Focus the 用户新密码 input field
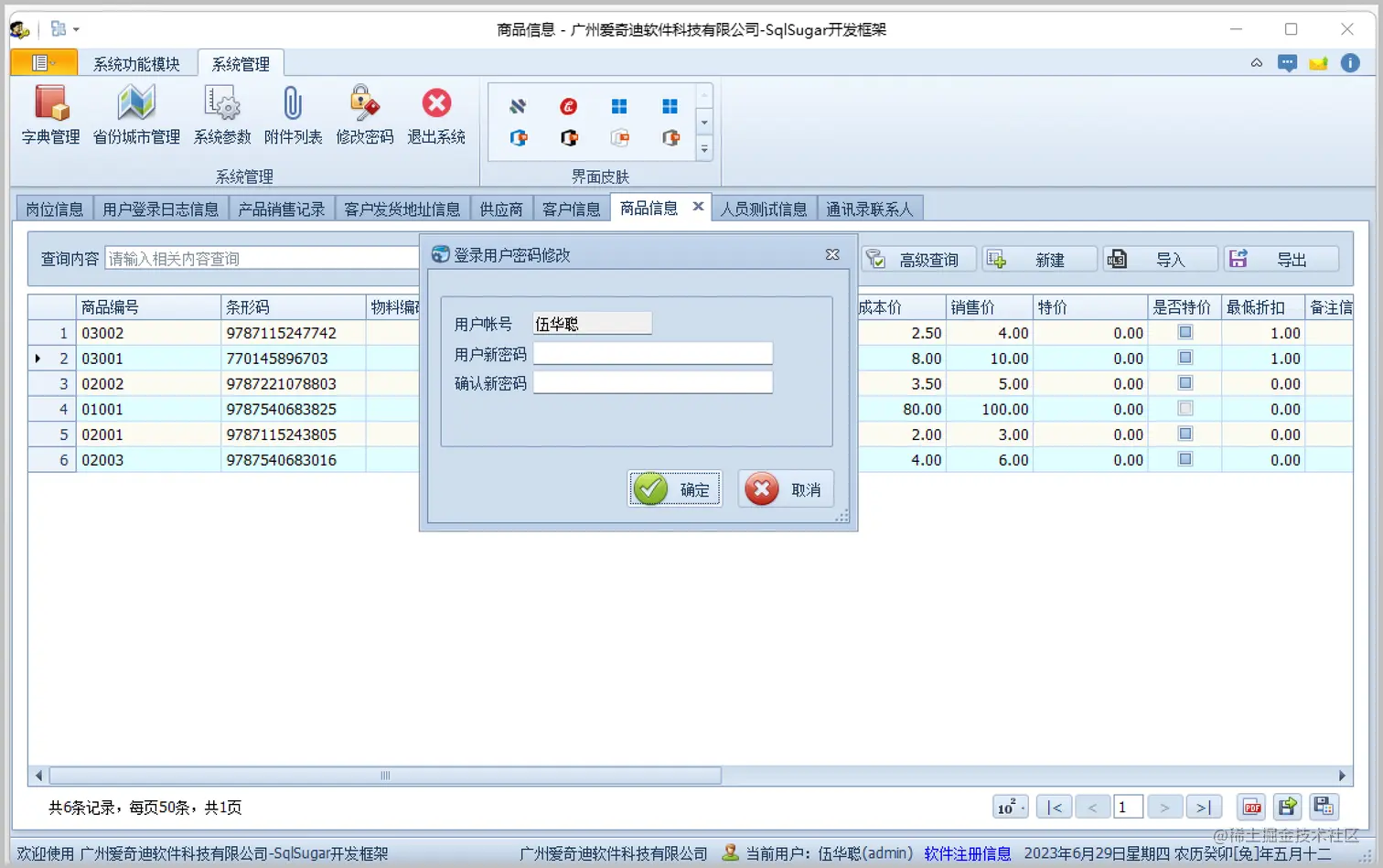Screen dimensions: 1383x868 tap(653, 353)
